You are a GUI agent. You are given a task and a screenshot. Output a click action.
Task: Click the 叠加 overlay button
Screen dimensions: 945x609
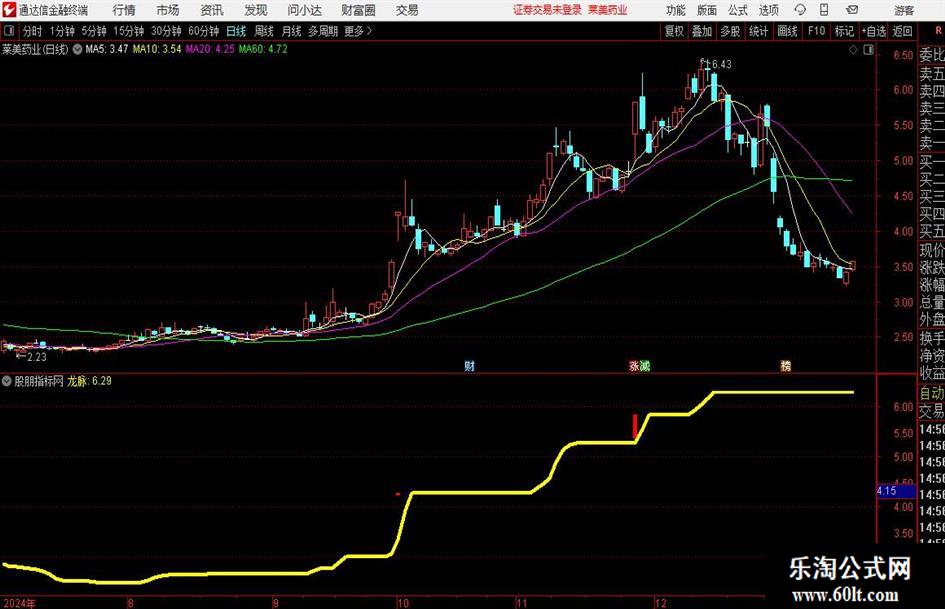702,31
